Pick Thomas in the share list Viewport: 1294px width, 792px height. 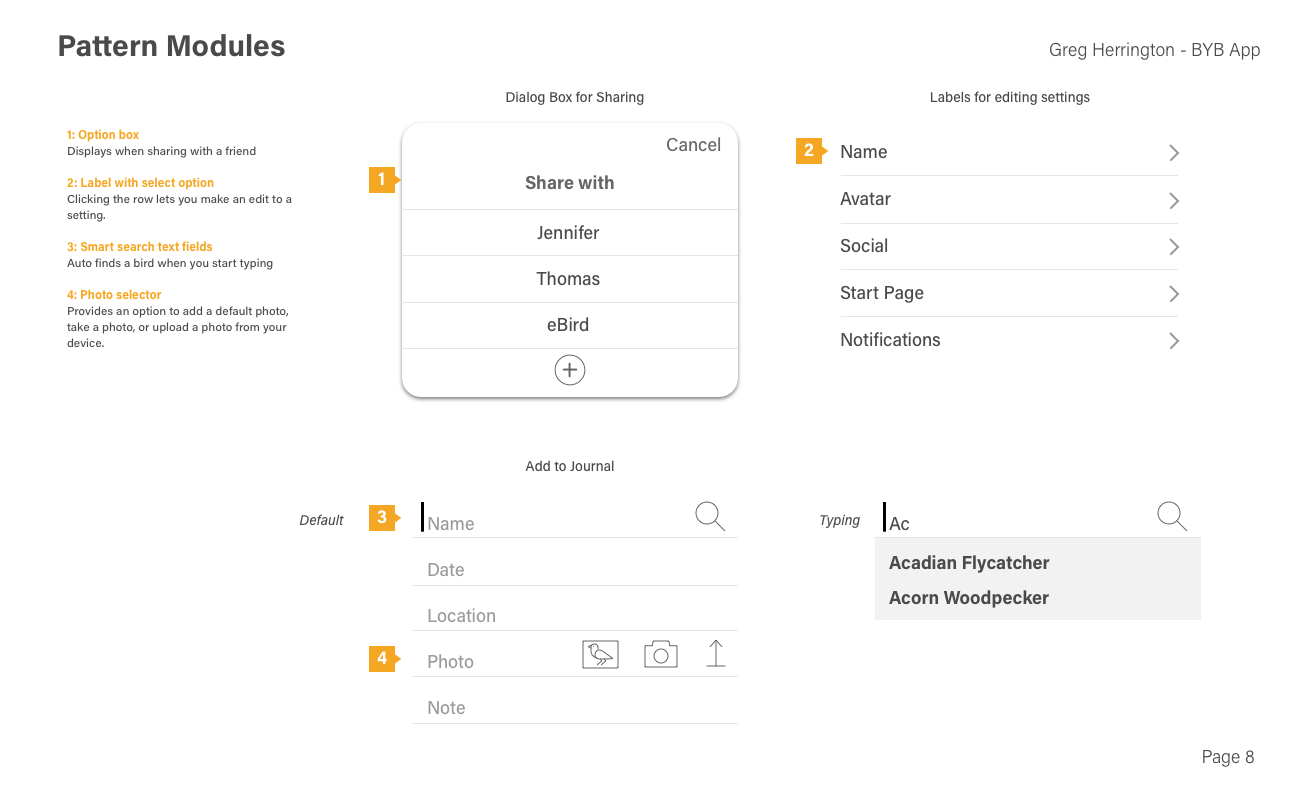568,279
